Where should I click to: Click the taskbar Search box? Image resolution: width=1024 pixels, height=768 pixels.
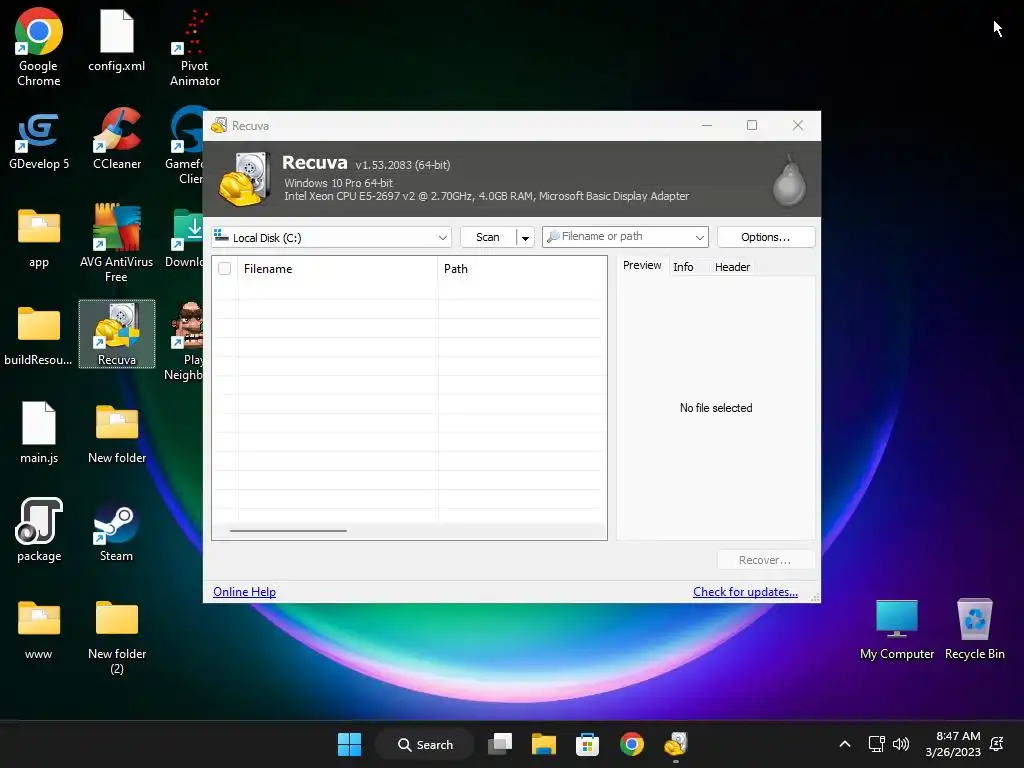[x=425, y=744]
